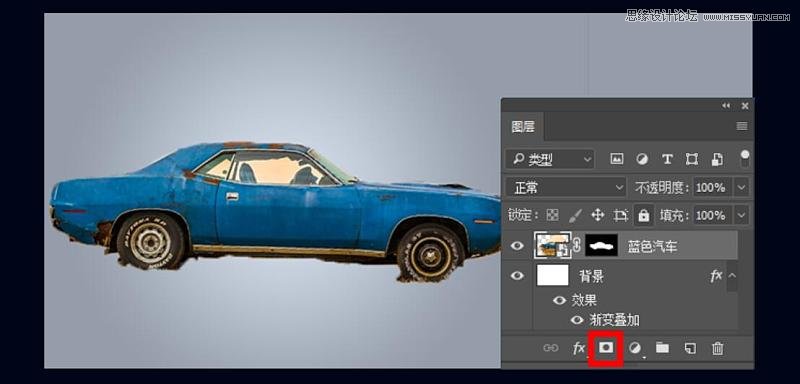Open the 正常 blend mode dropdown

coord(566,188)
